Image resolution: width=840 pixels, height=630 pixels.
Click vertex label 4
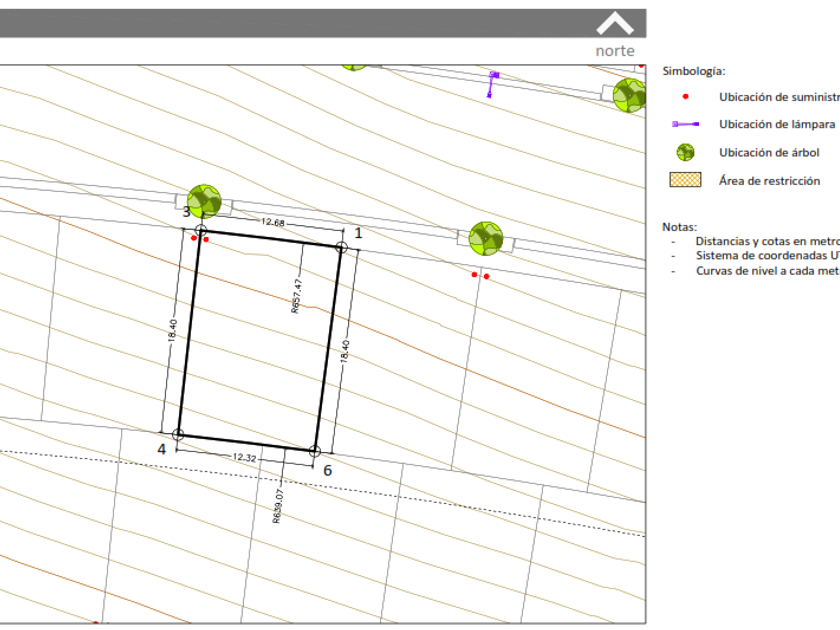[162, 449]
